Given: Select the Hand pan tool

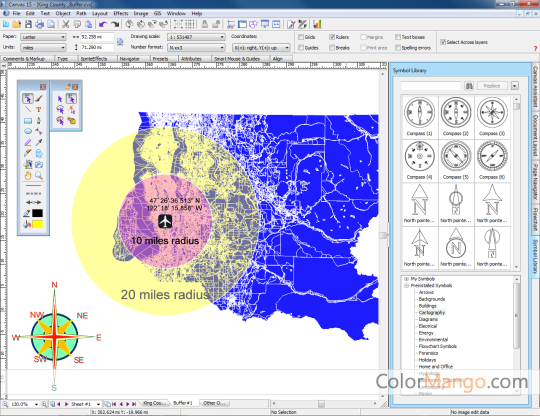Looking at the screenshot, I should click(28, 176).
